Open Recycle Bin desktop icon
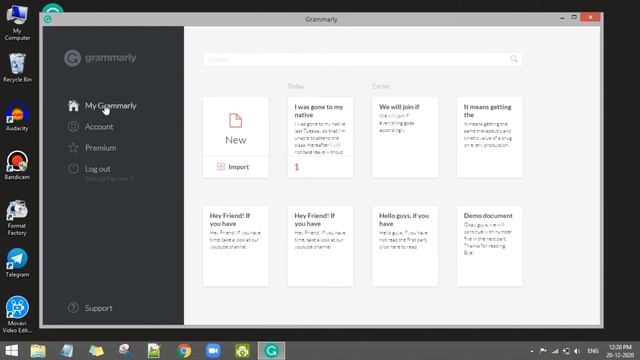This screenshot has width=640, height=360. click(17, 68)
